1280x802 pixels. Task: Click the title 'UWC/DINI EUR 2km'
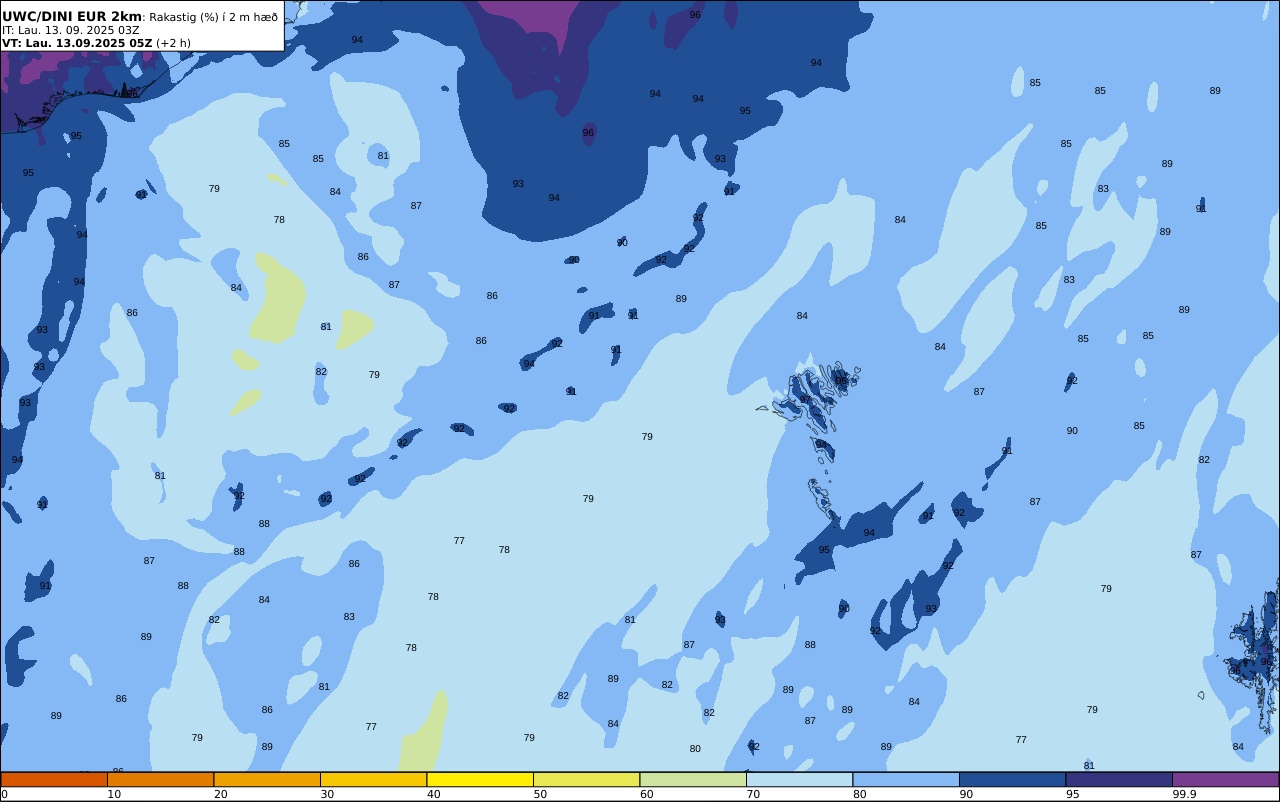point(72,17)
